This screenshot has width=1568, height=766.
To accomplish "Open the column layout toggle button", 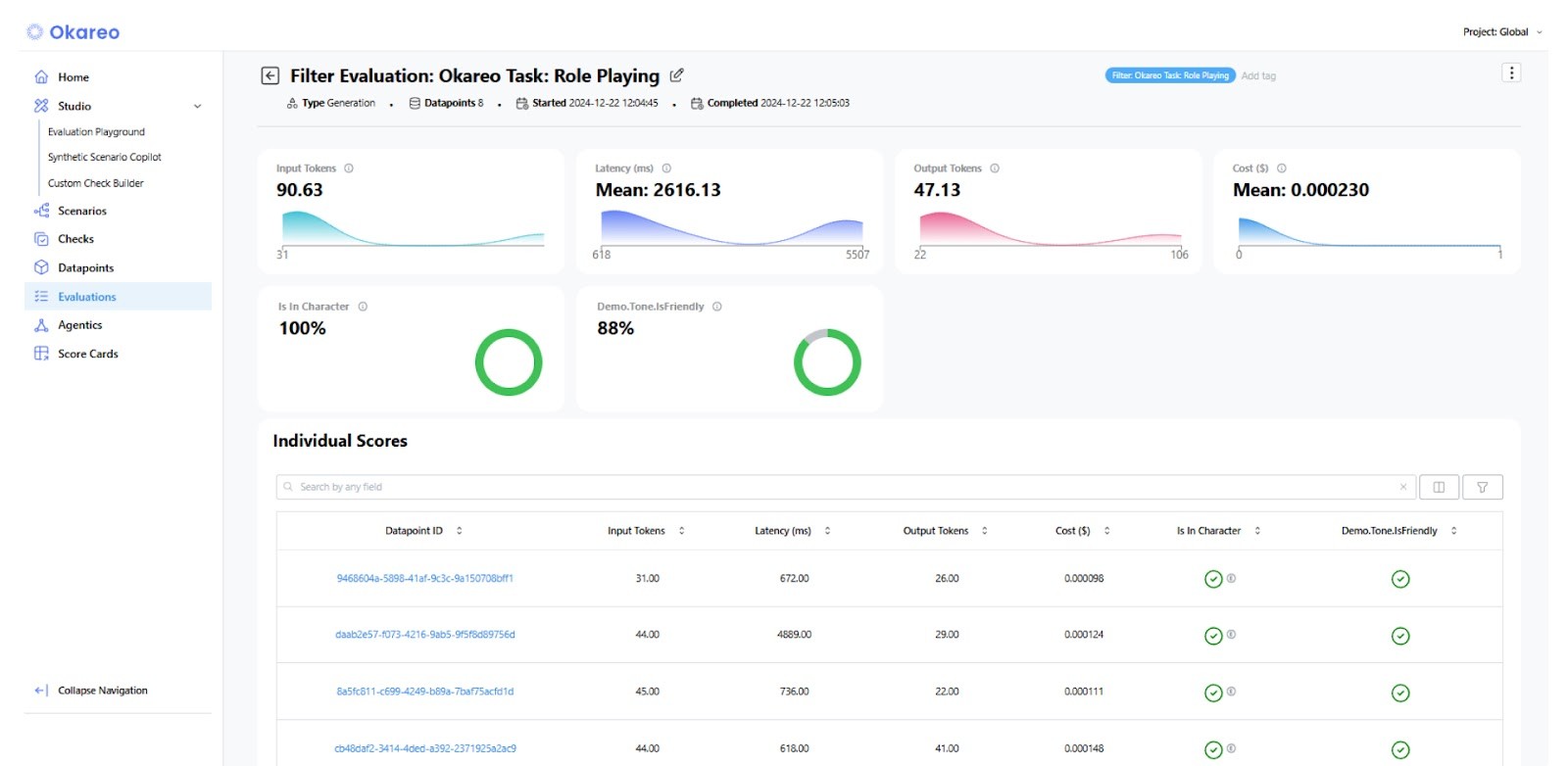I will pos(1439,487).
